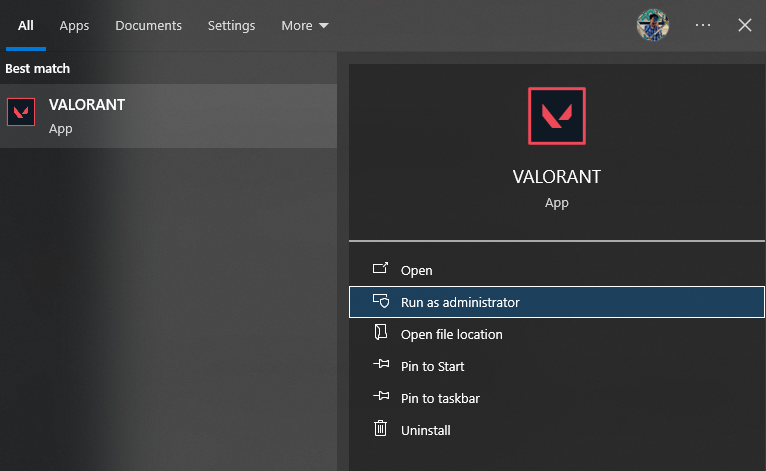Click the VALORANT icon in Best match
The width and height of the screenshot is (766, 471).
pos(21,112)
